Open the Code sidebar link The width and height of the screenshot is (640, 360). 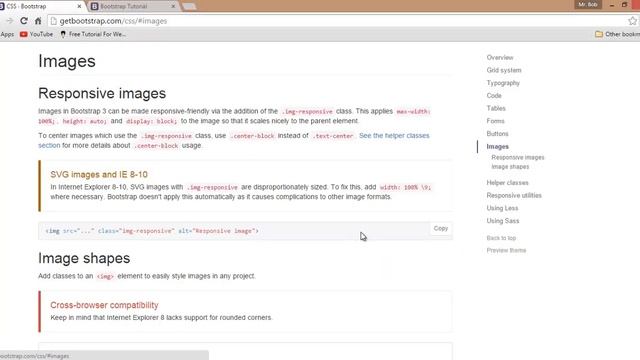[x=494, y=96]
